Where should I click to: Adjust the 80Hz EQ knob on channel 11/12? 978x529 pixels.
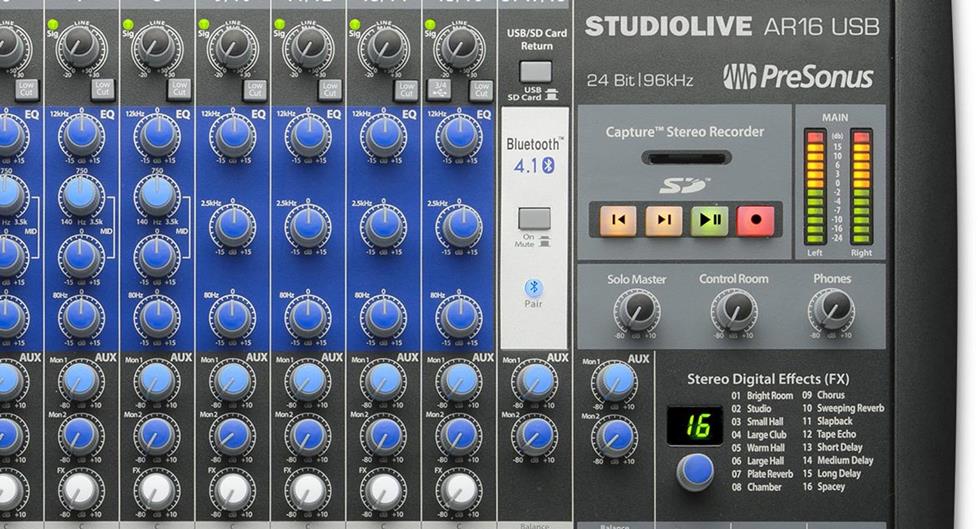point(308,317)
